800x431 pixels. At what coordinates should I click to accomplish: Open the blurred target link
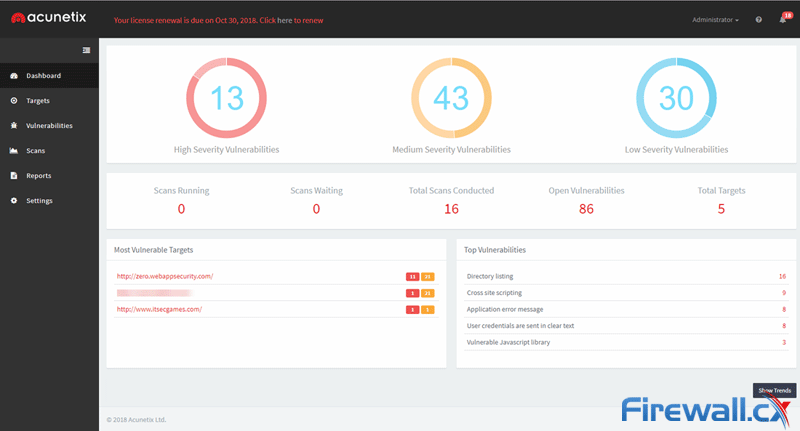point(155,293)
